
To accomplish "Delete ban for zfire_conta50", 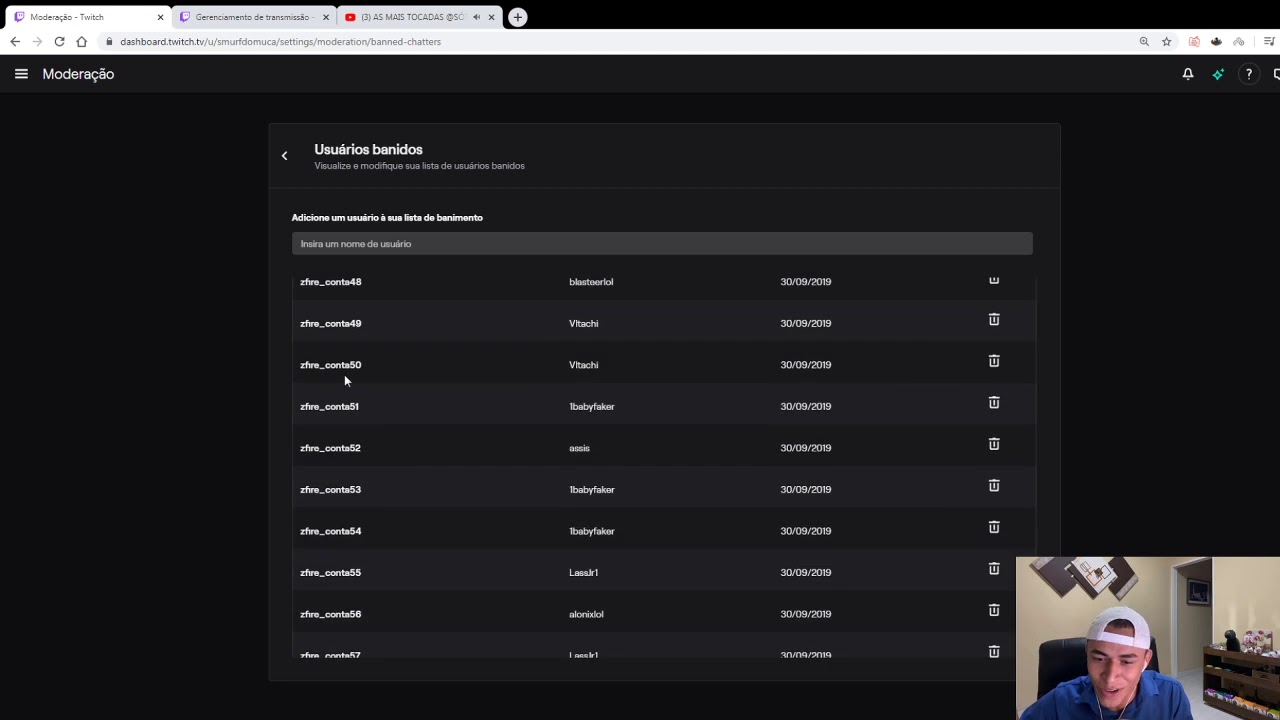I will (994, 361).
